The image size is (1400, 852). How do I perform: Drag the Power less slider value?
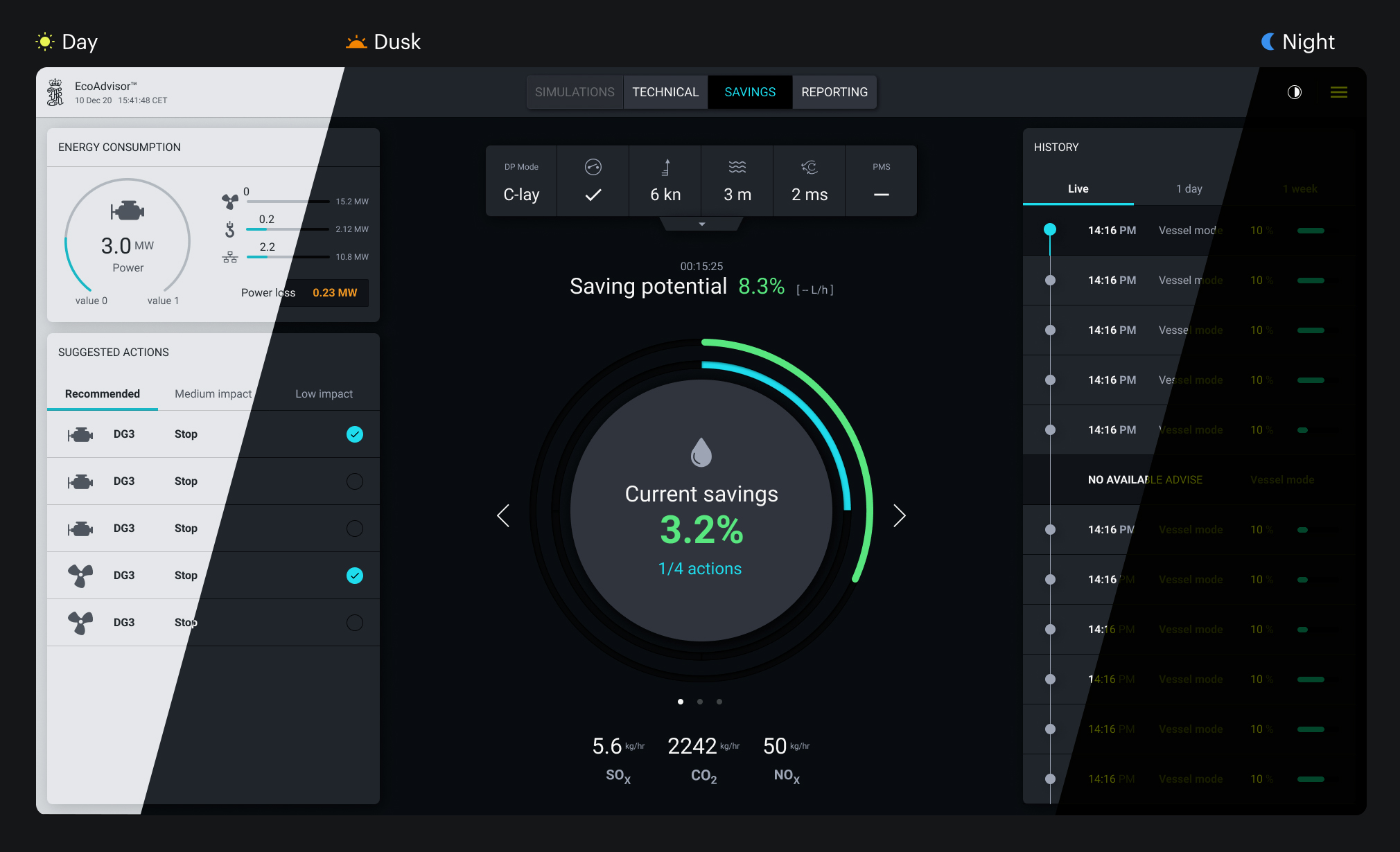[335, 292]
